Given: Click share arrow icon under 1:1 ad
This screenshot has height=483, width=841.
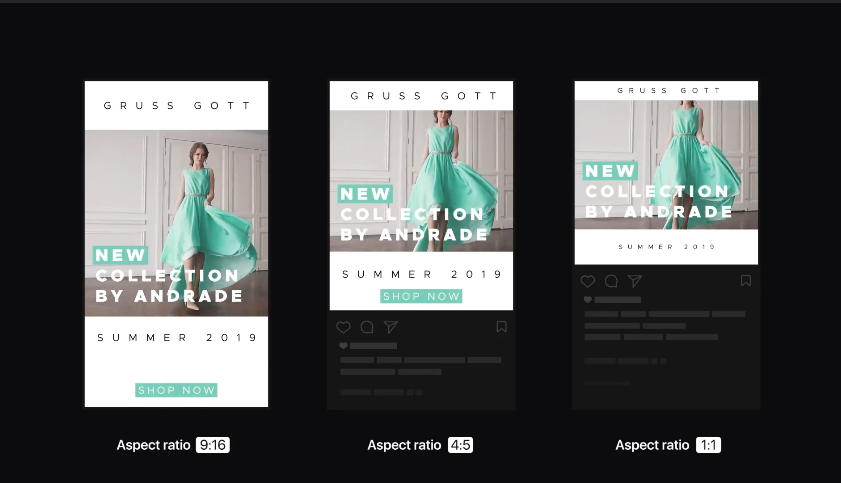Looking at the screenshot, I should [x=635, y=281].
